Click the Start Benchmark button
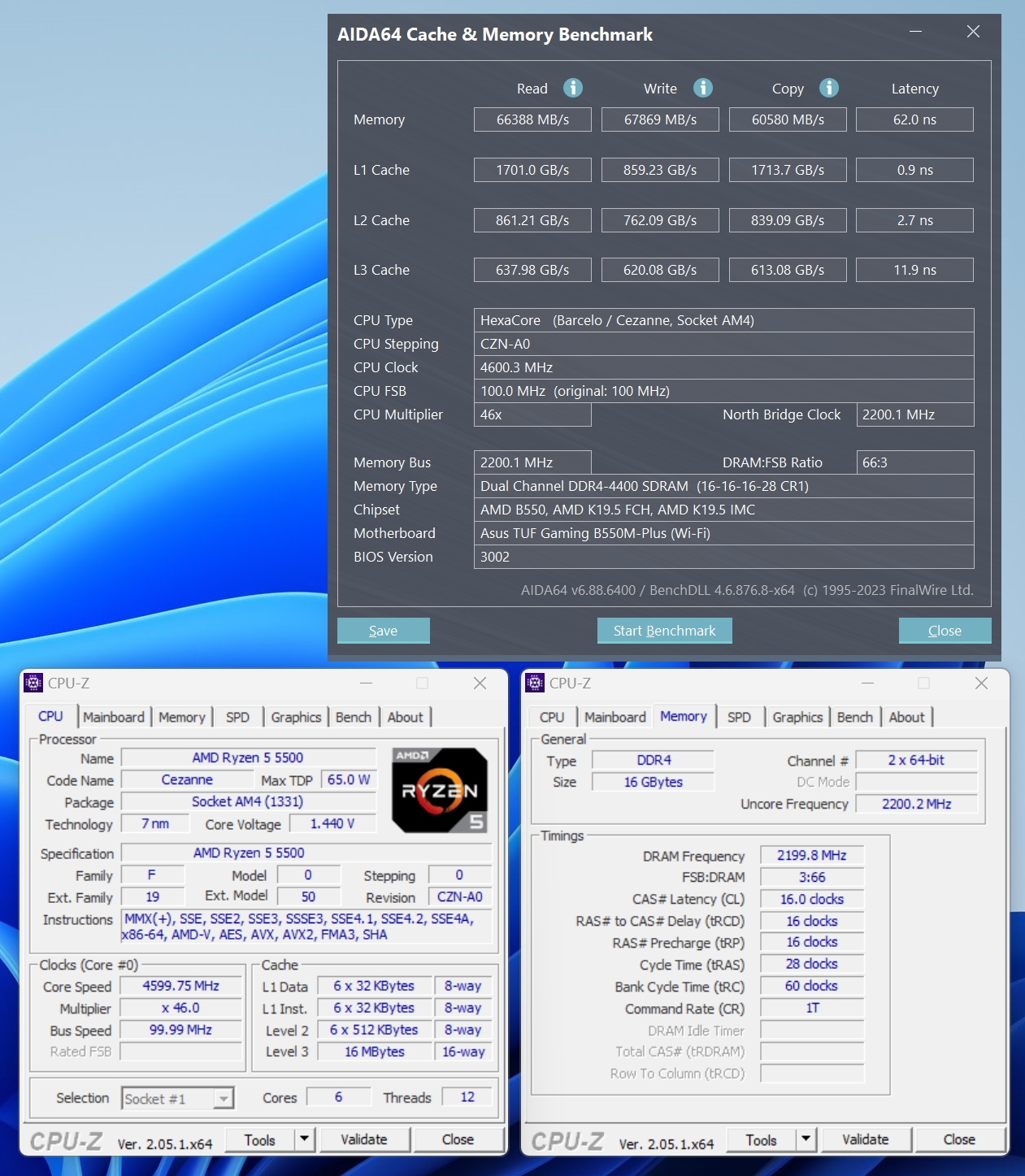Screen dimensions: 1025x1176 [x=665, y=631]
